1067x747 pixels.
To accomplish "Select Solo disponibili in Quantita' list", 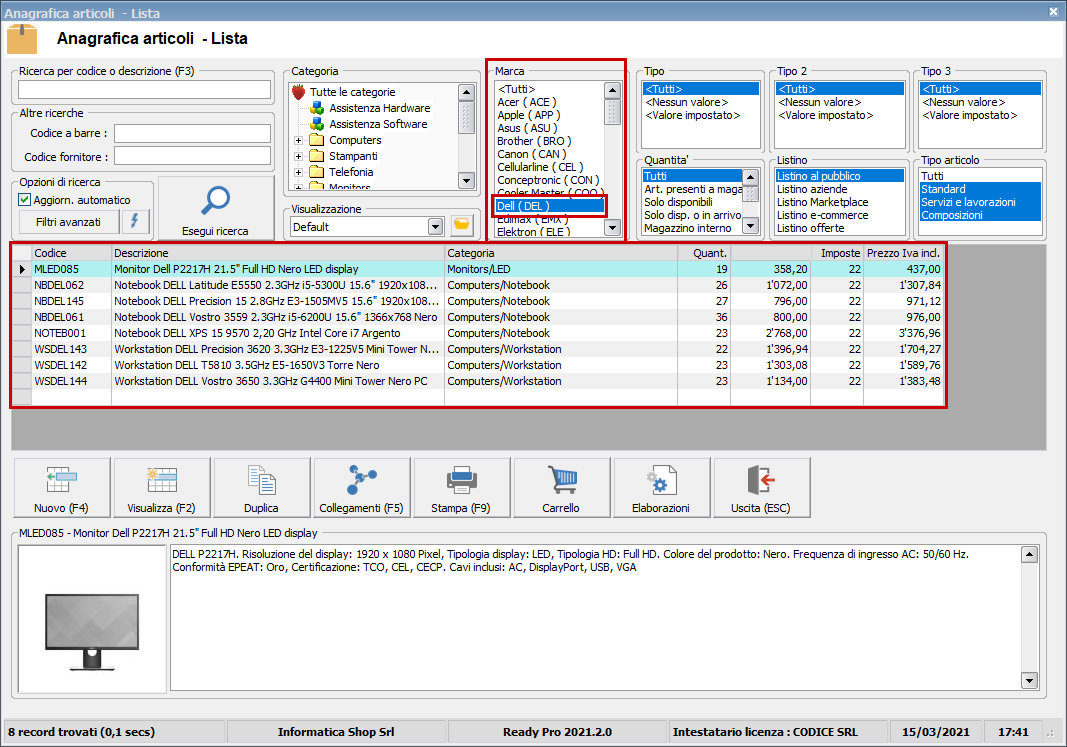I will click(x=678, y=202).
